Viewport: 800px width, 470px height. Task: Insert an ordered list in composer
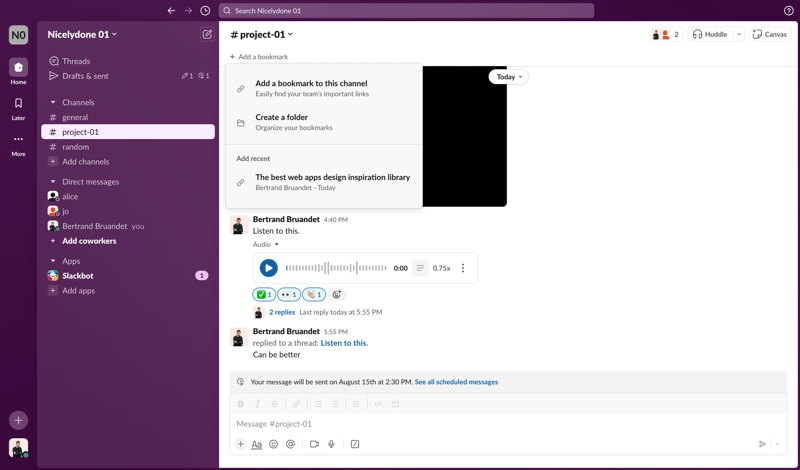click(x=318, y=404)
